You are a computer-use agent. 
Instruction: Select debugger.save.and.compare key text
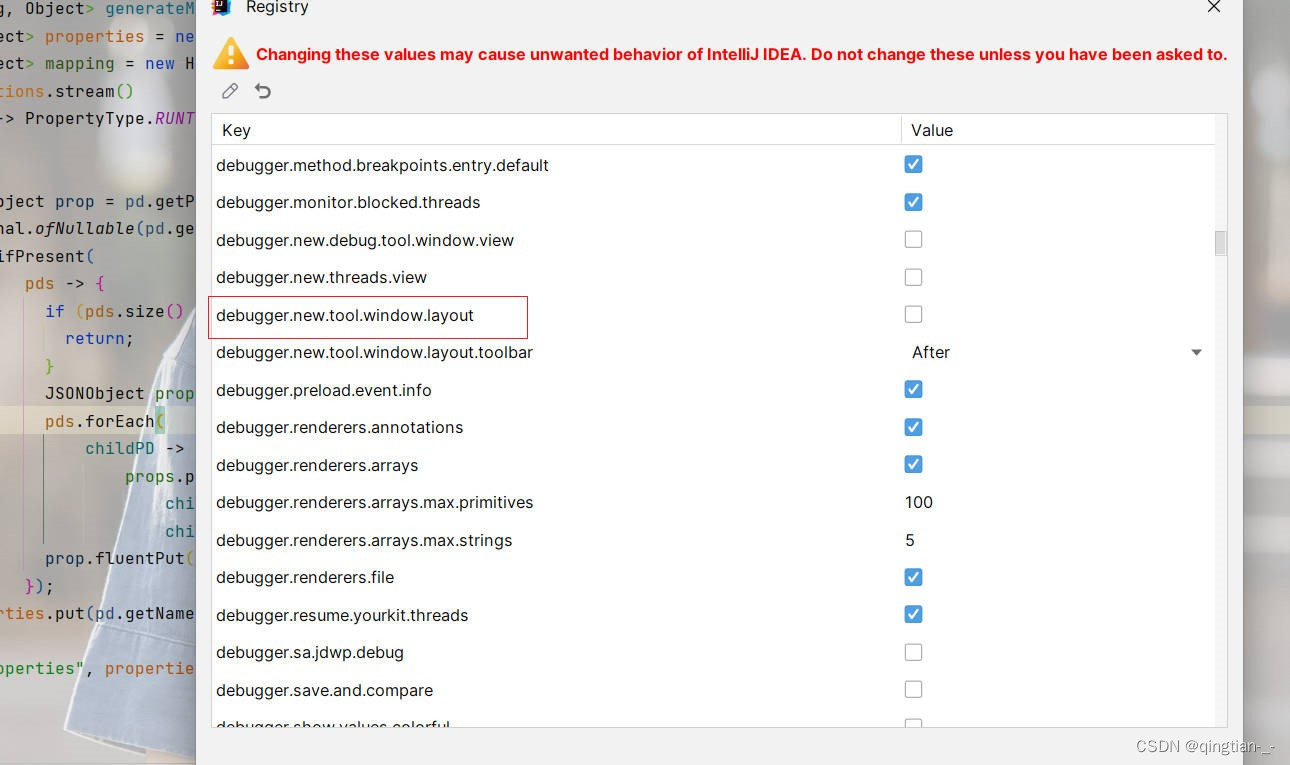[x=324, y=690]
